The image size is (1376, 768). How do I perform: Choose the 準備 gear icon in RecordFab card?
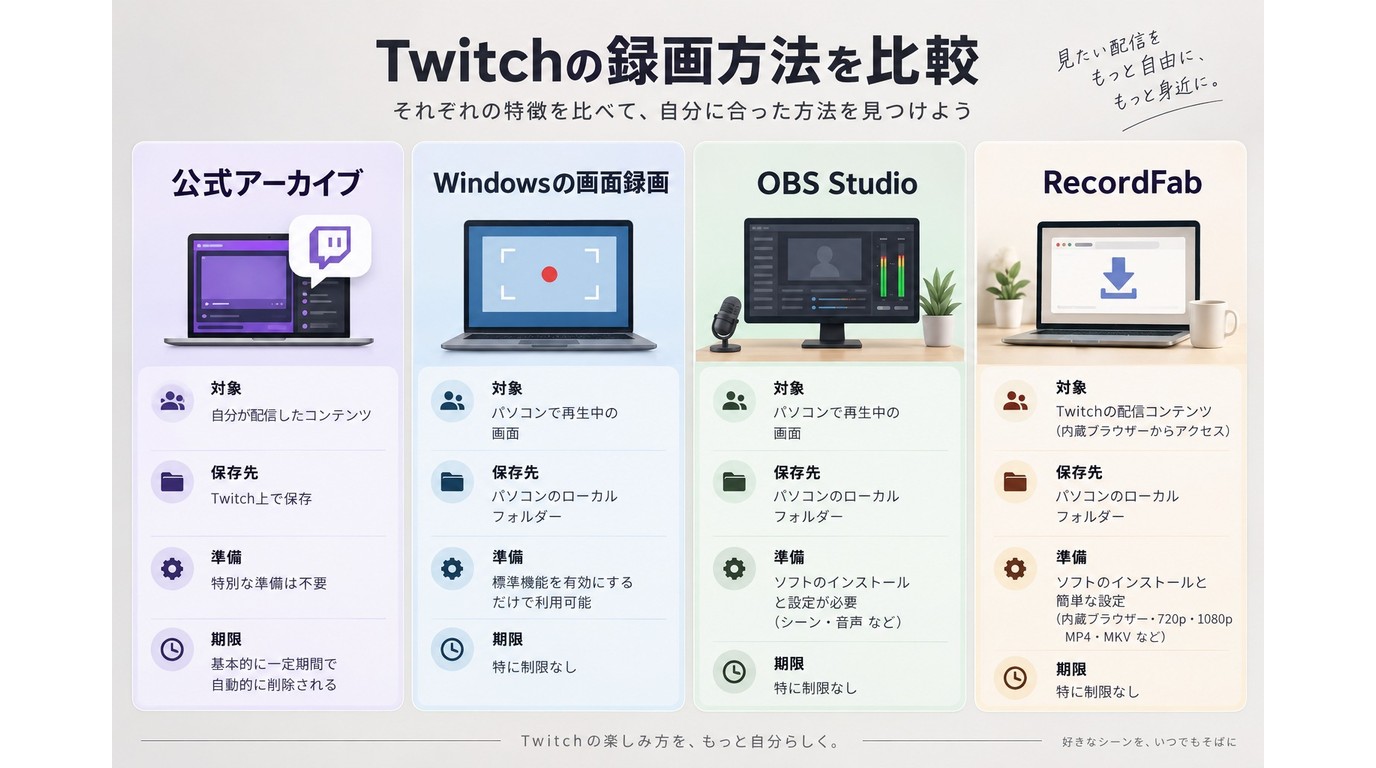(1015, 569)
